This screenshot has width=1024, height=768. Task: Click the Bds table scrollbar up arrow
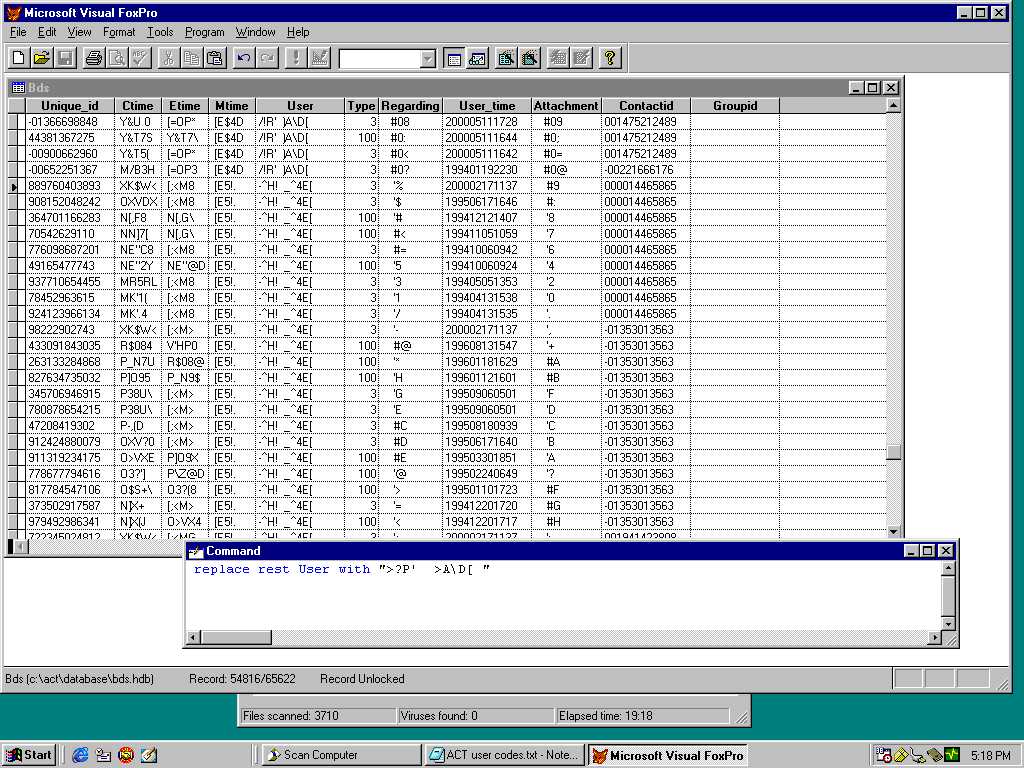[x=893, y=105]
